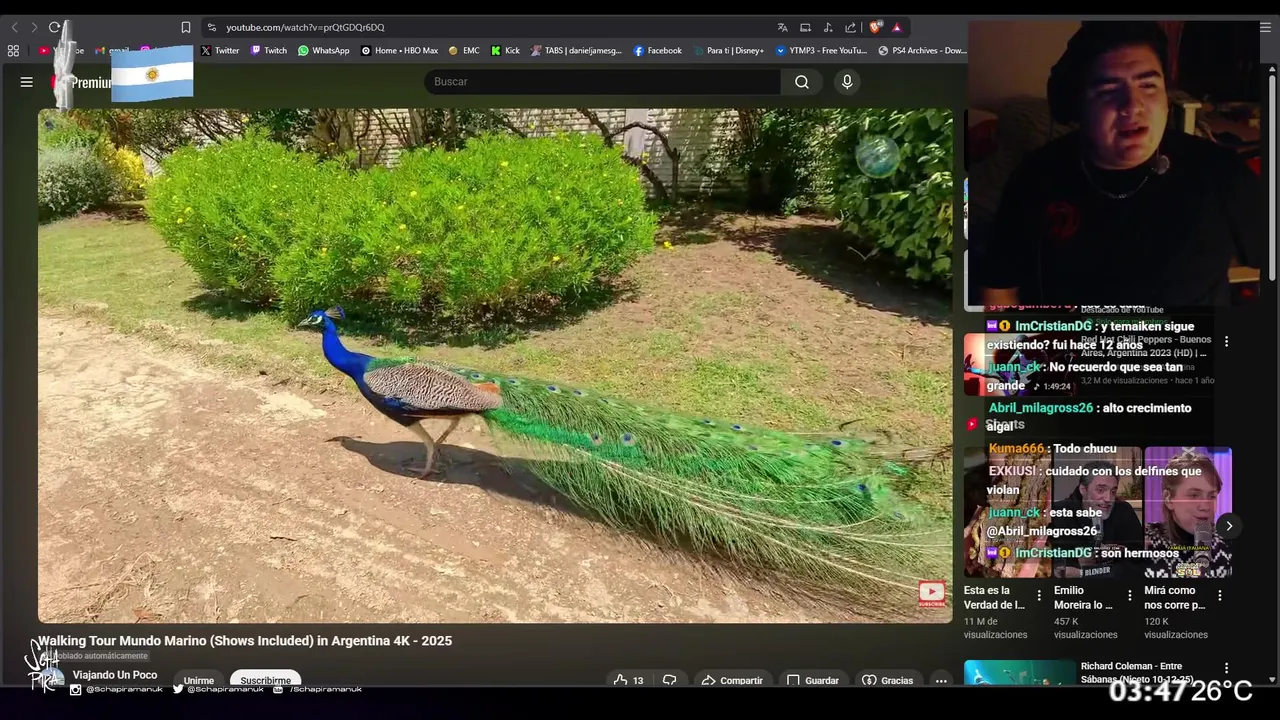Open the WhatsApp bookmark

(324, 50)
